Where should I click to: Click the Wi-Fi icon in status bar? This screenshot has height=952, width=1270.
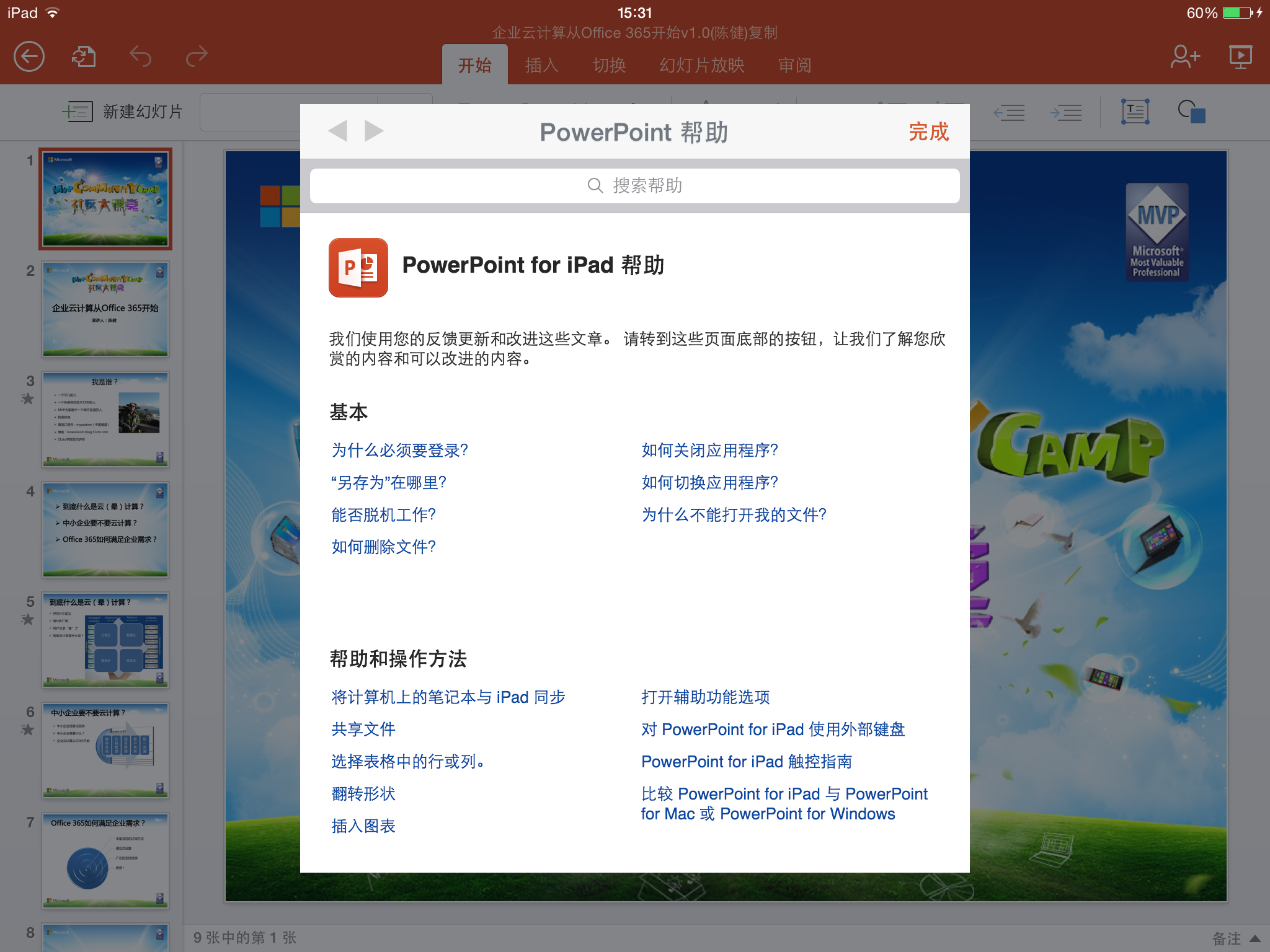53,13
